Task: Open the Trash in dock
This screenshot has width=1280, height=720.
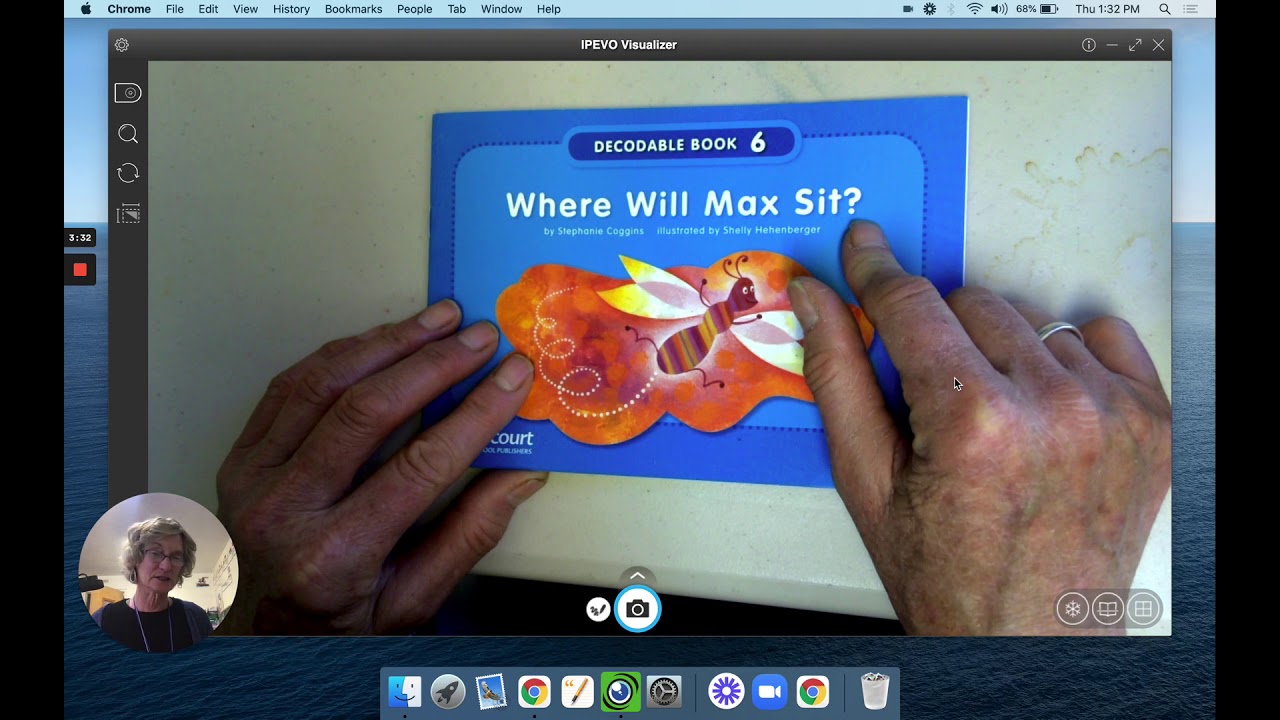Action: 875,691
